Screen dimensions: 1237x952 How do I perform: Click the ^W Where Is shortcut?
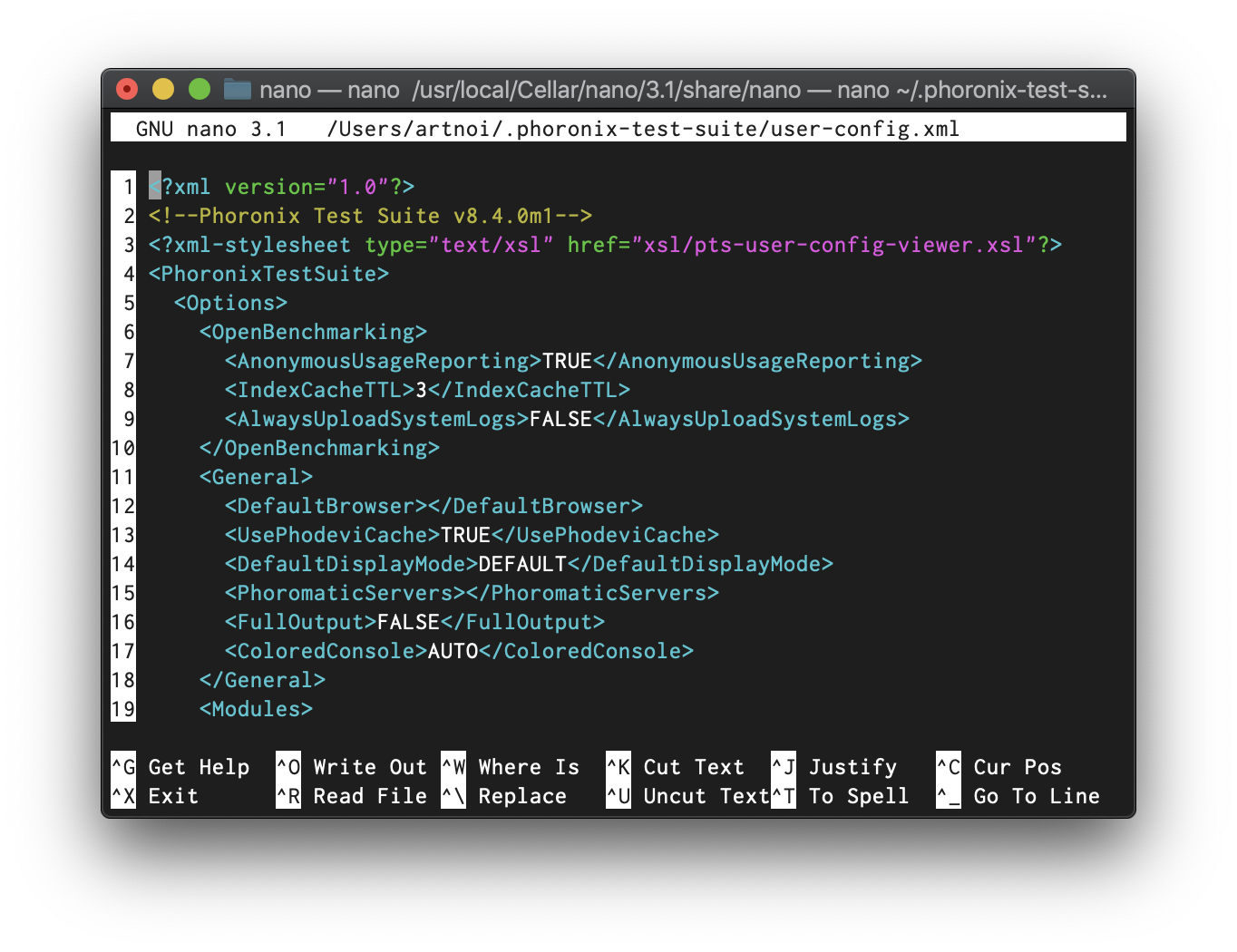(511, 767)
